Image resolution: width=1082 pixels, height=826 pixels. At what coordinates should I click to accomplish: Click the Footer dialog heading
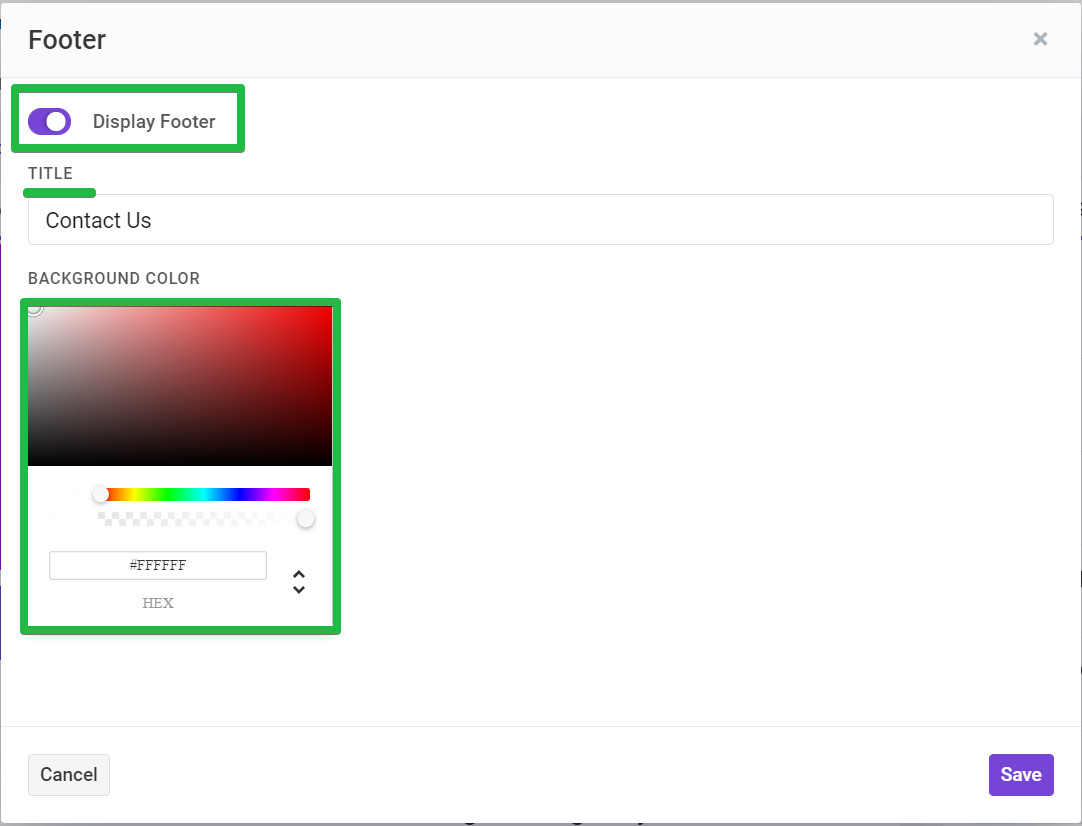[67, 40]
